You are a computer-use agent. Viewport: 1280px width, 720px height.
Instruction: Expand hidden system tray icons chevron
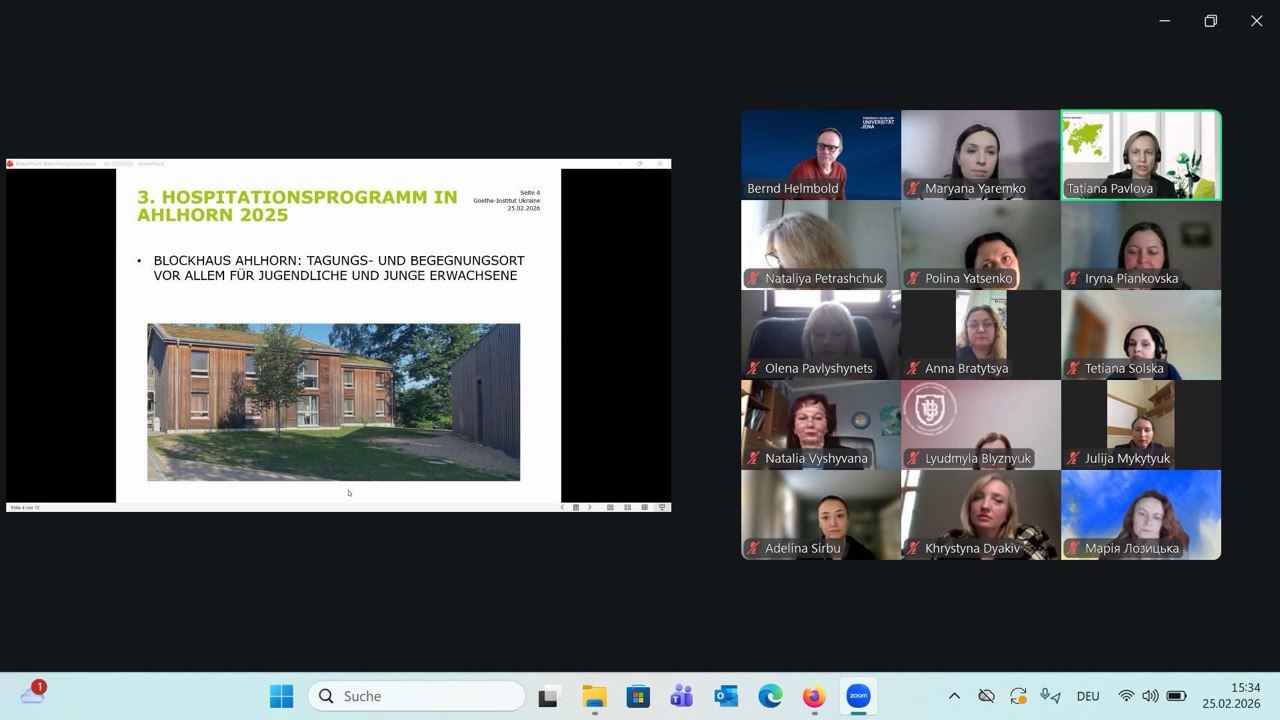pos(954,696)
